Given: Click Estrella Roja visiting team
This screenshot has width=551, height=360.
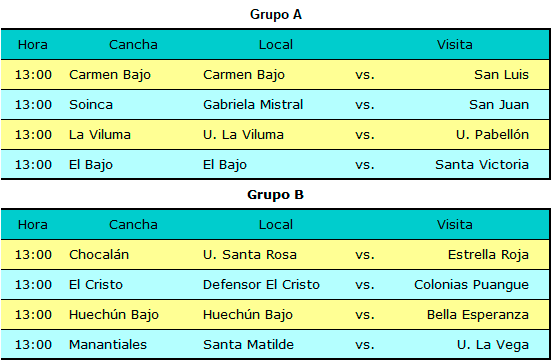Looking at the screenshot, I should (x=488, y=255).
